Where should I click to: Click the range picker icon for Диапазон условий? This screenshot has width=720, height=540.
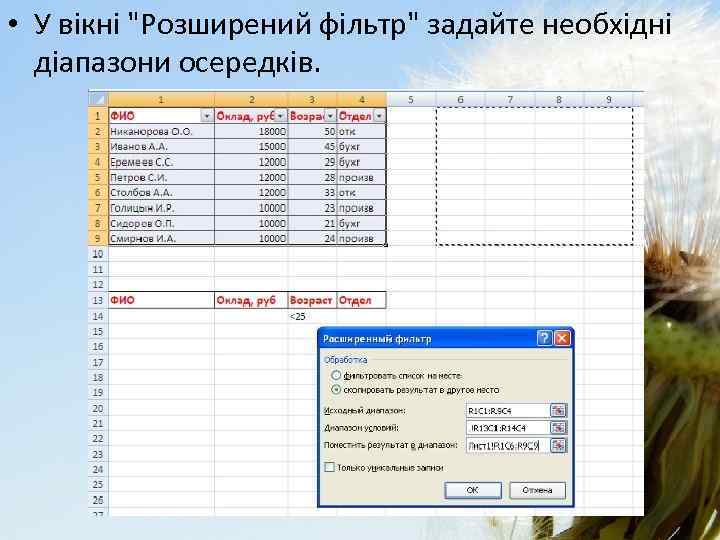click(x=558, y=428)
